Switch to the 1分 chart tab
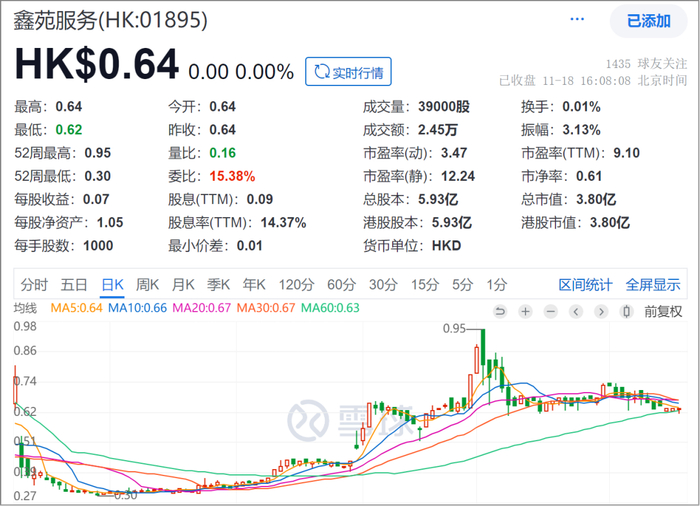Image resolution: width=700 pixels, height=506 pixels. (496, 284)
